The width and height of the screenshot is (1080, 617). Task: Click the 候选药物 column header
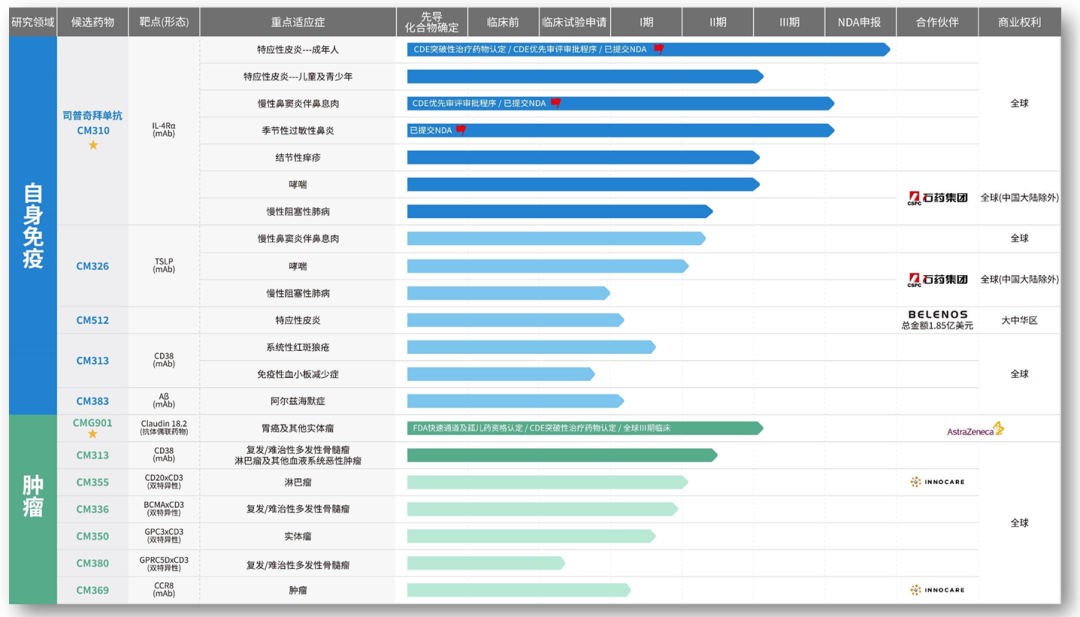pyautogui.click(x=92, y=22)
